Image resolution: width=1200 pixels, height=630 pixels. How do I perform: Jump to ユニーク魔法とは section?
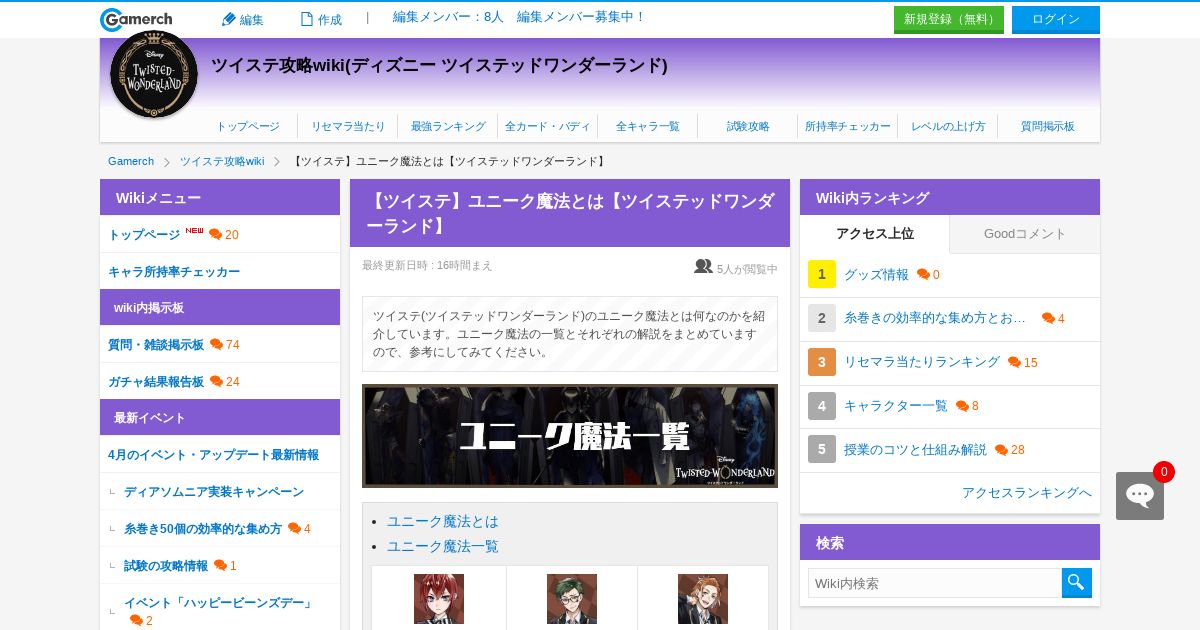(442, 522)
